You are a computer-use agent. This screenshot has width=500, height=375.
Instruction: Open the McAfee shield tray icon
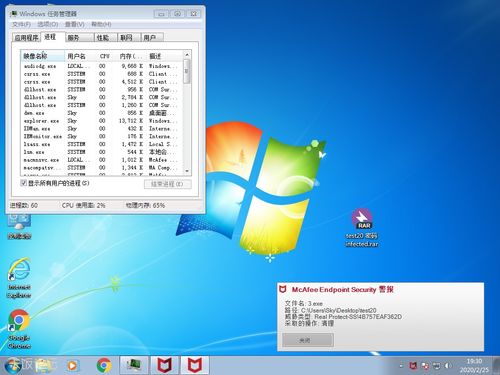pyautogui.click(x=413, y=366)
